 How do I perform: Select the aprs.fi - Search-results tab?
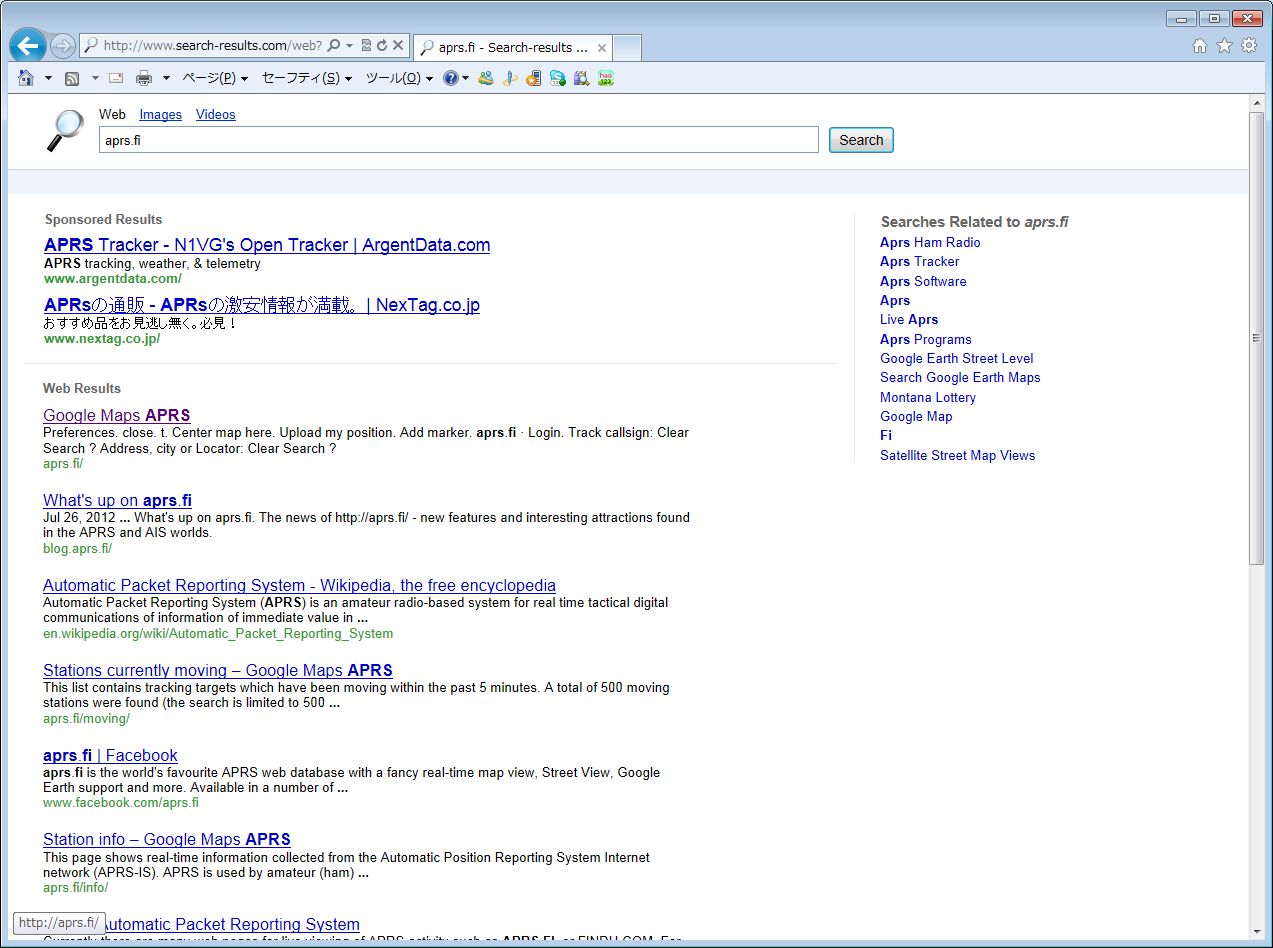tap(512, 48)
